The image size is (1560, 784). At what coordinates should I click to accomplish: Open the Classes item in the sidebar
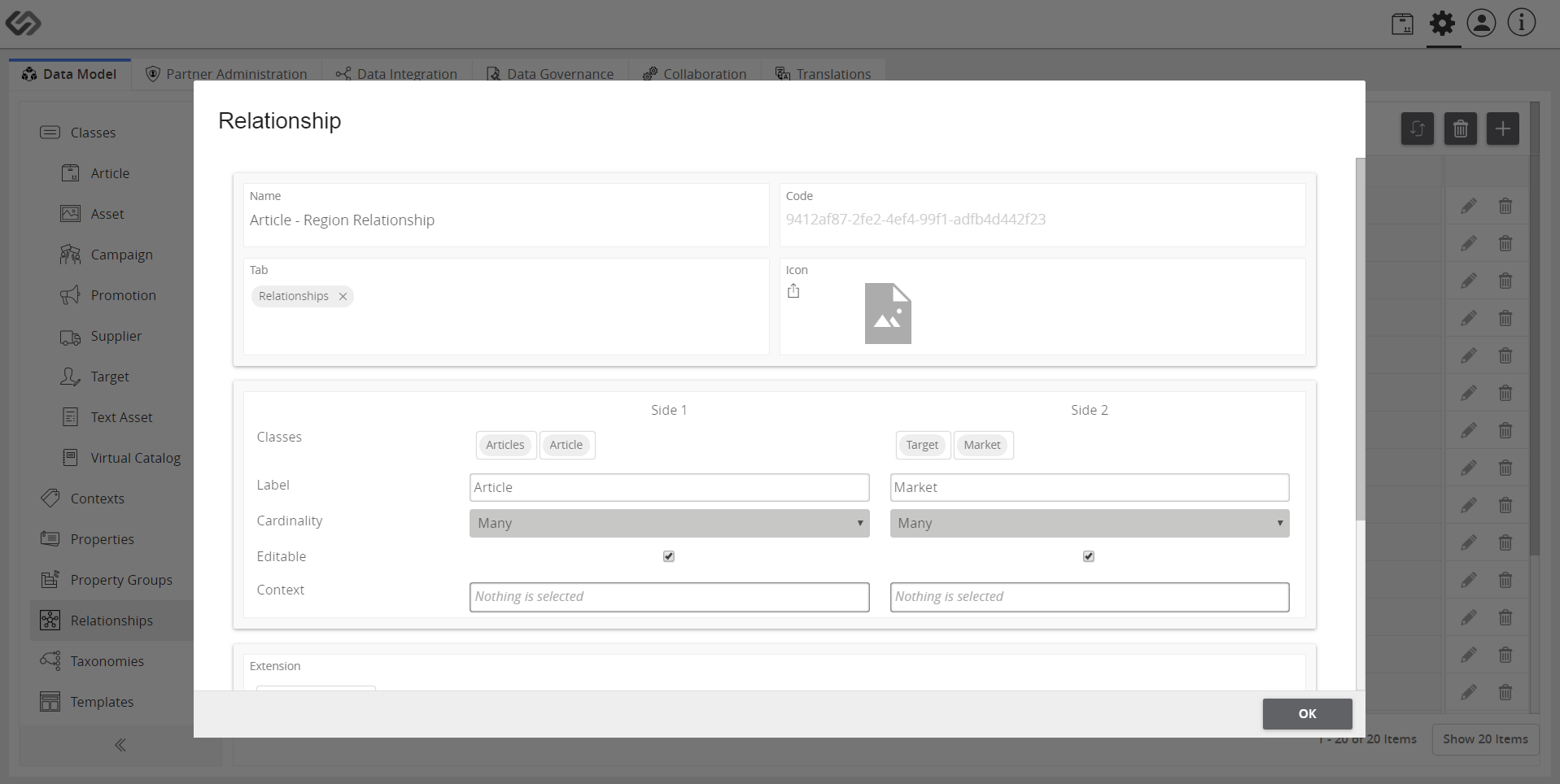[93, 133]
